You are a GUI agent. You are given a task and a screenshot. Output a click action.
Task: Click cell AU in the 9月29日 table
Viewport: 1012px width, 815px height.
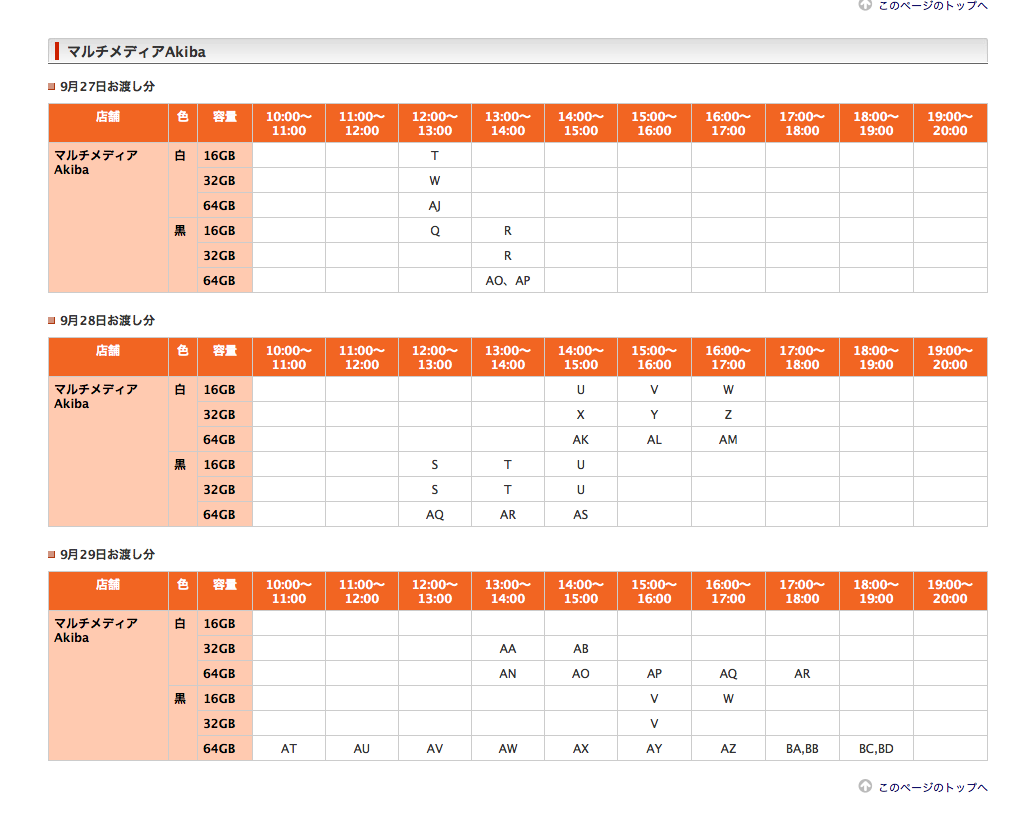click(x=362, y=749)
